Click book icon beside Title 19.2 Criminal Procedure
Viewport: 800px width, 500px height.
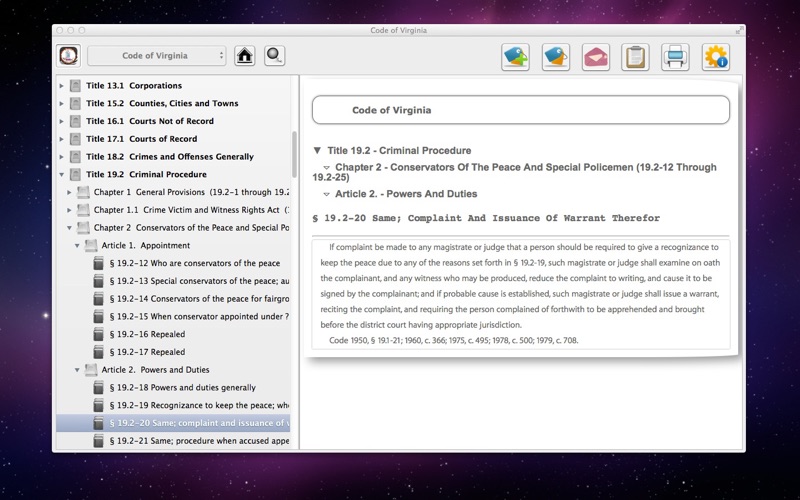(75, 174)
